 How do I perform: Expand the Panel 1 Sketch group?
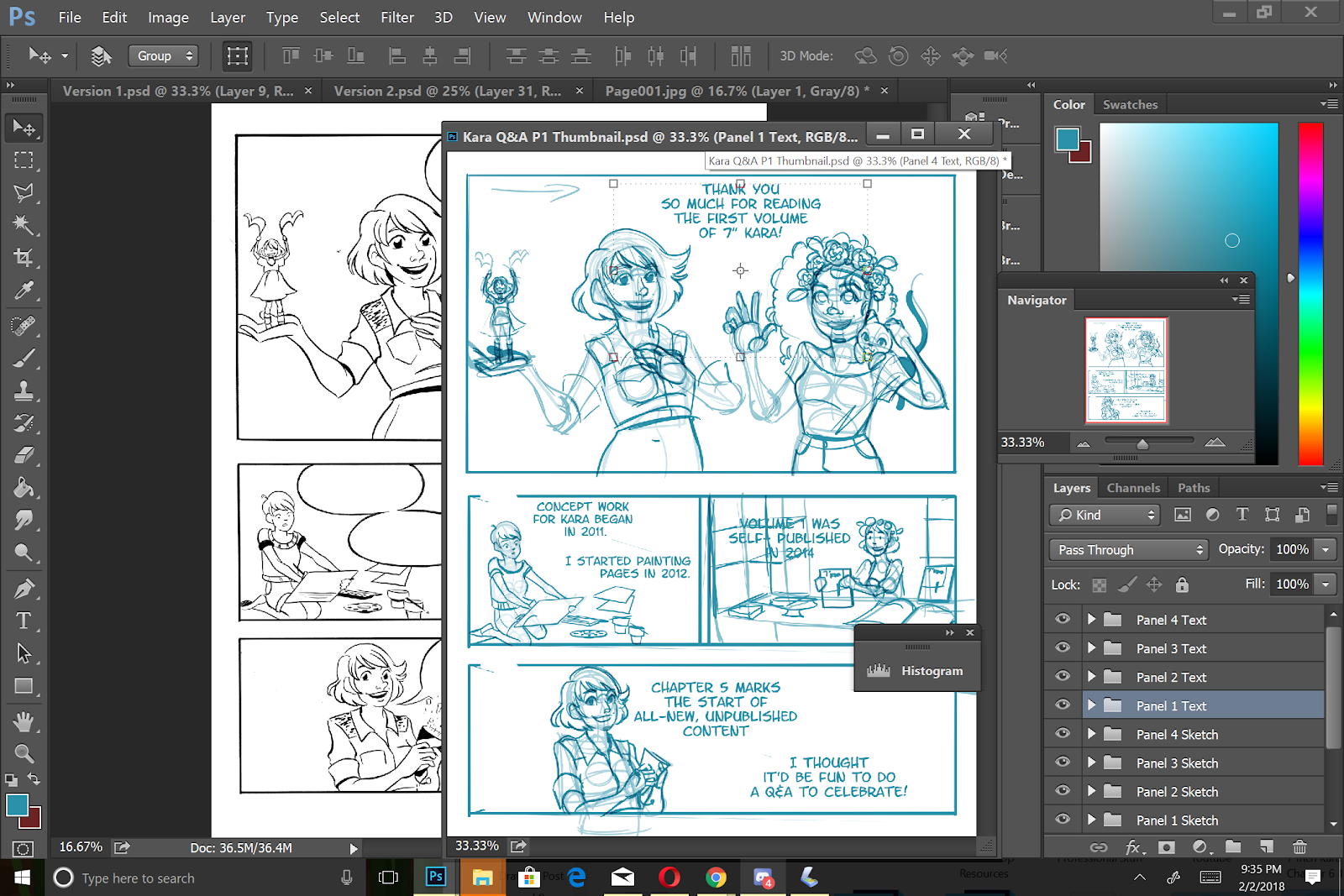pos(1091,820)
